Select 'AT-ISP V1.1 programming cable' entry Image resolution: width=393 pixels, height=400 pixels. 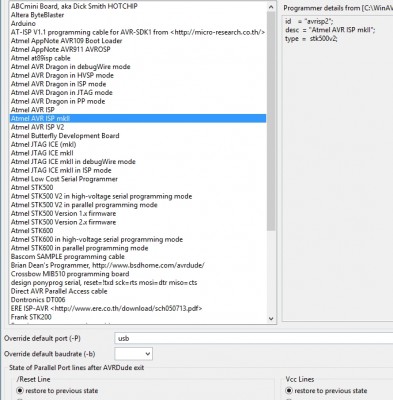(138, 32)
